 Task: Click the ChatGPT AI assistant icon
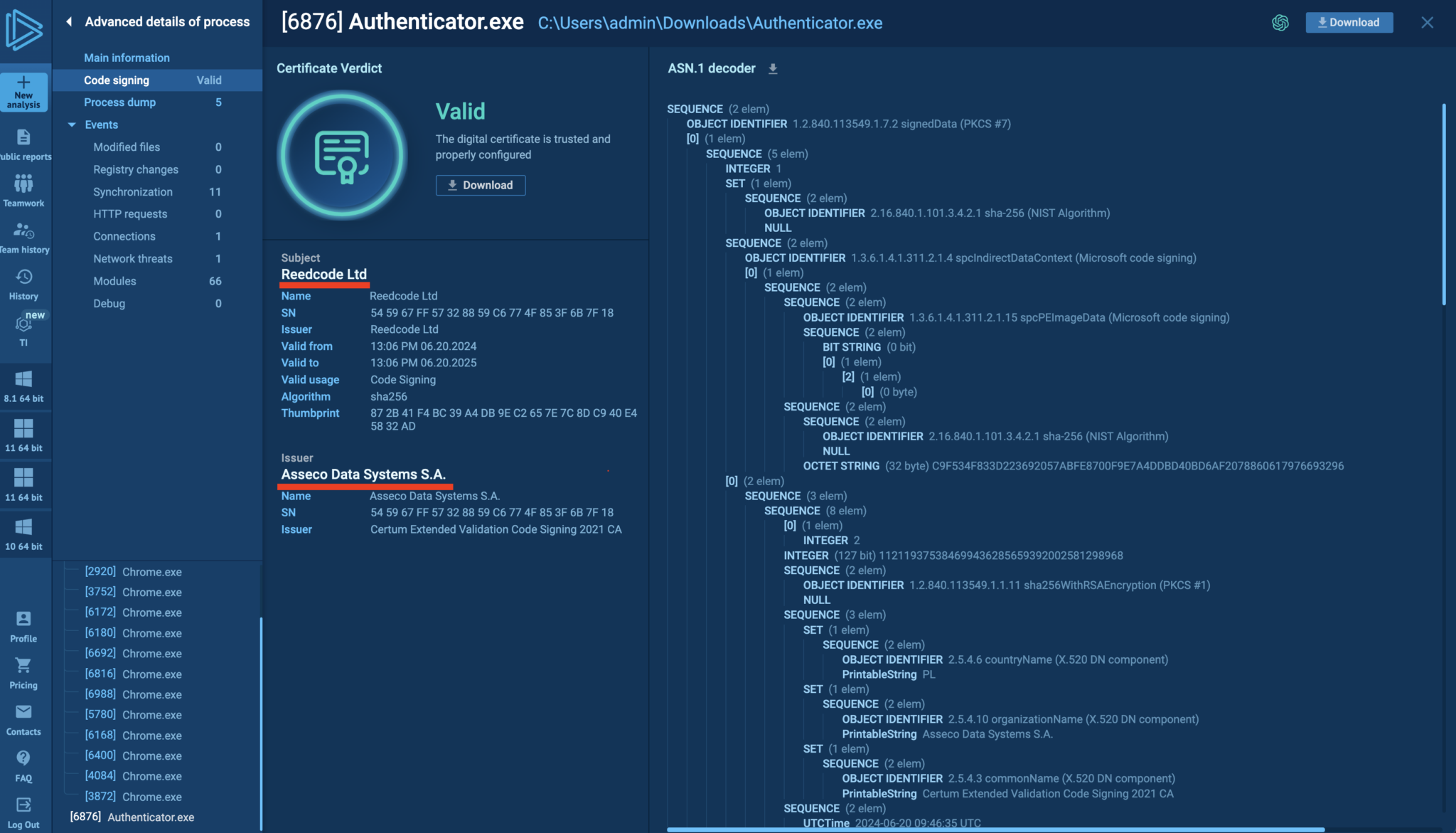[1280, 23]
